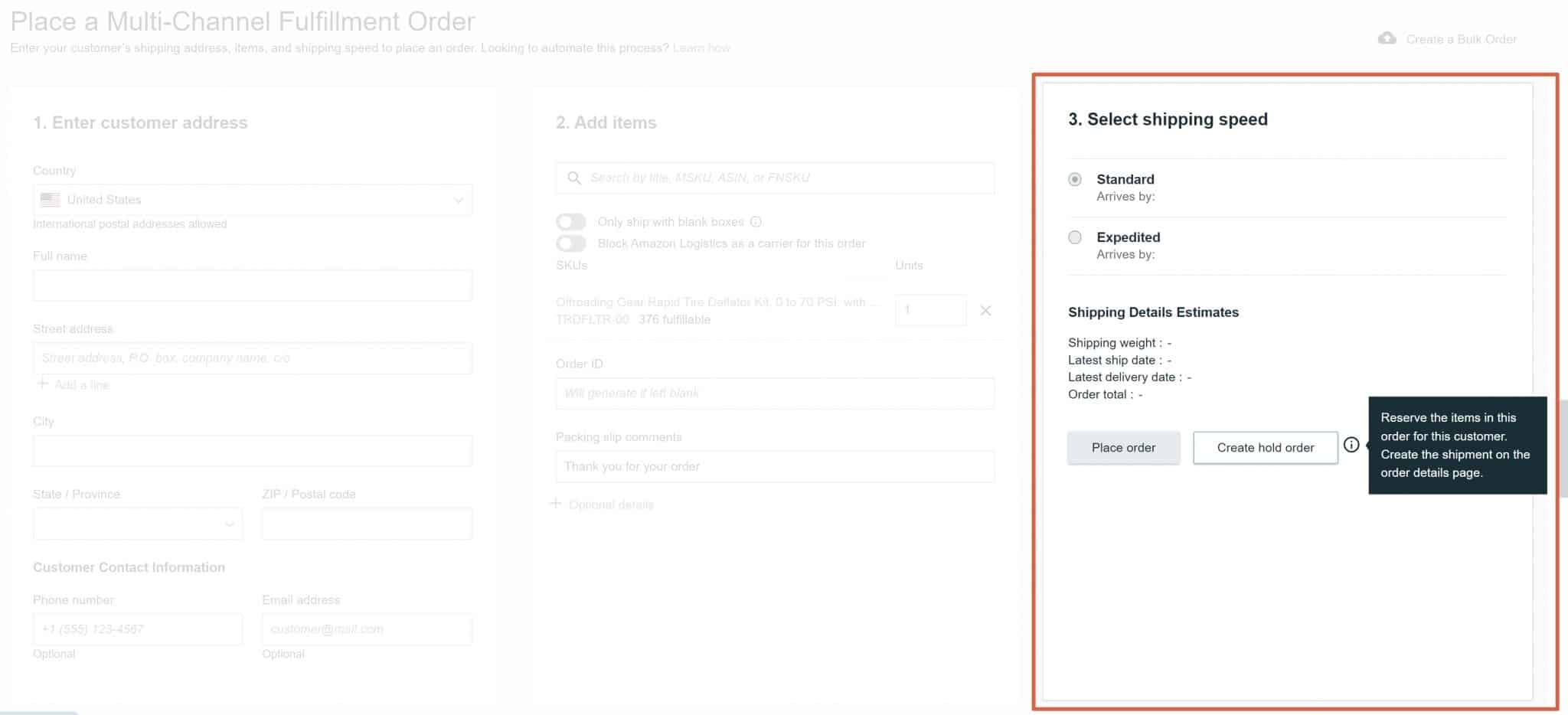Click the info icon next to Create hold order
The image size is (1568, 715).
(x=1351, y=445)
